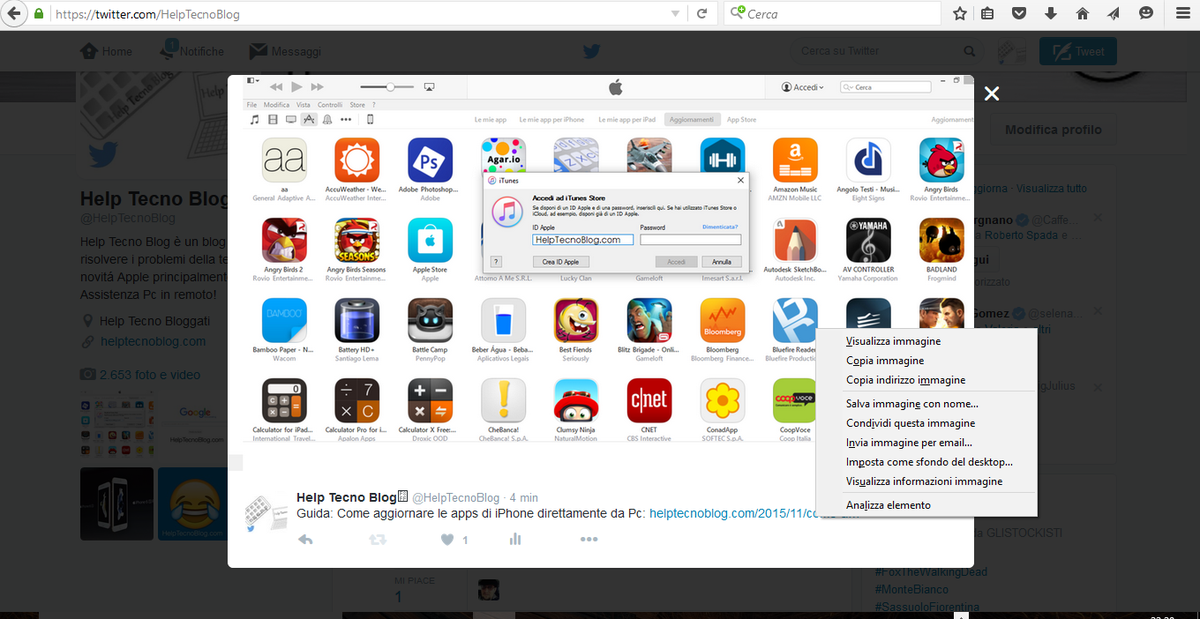Click the Tweet compose button
1200x619 pixels.
pos(1078,52)
